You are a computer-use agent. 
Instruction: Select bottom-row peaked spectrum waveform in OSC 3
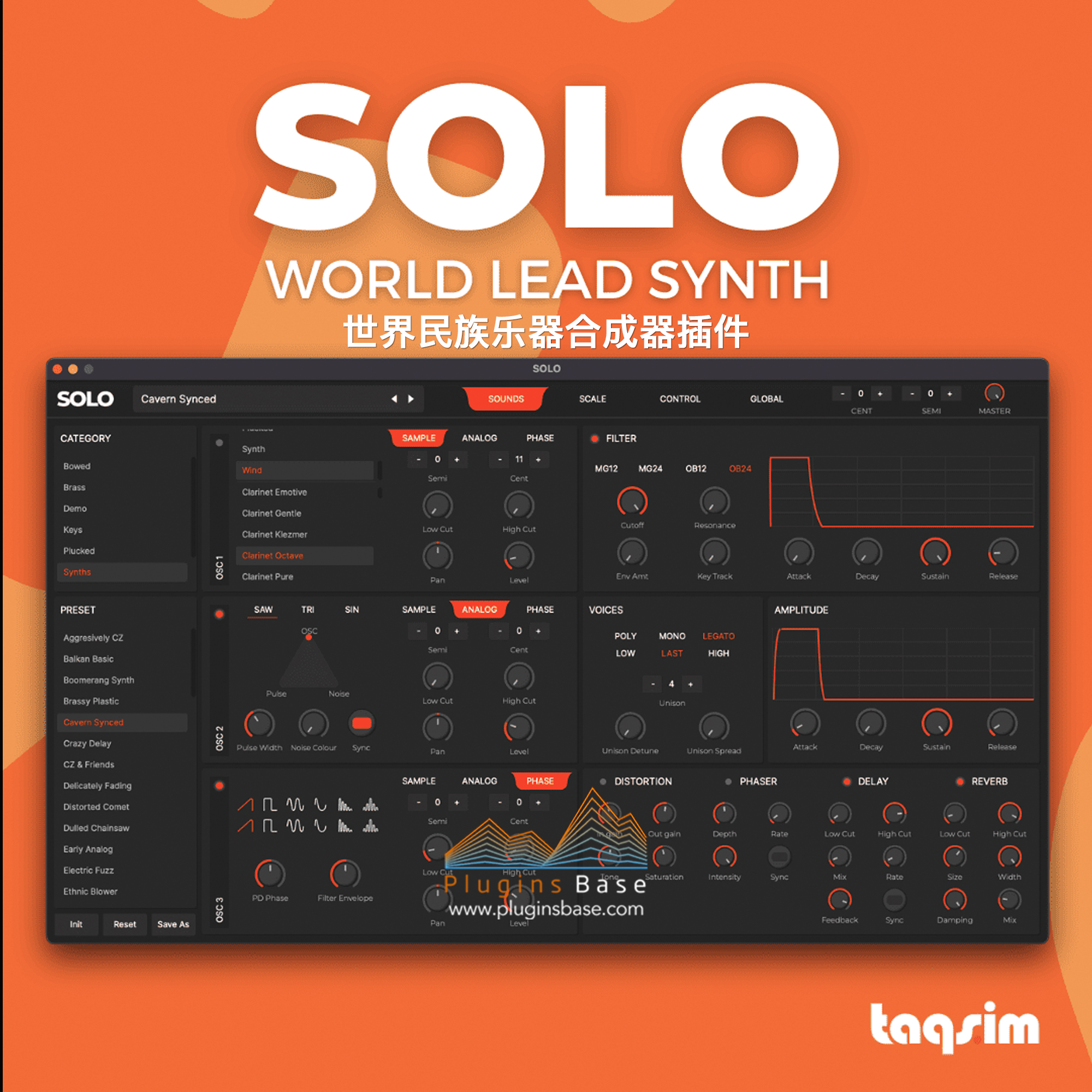click(x=370, y=826)
